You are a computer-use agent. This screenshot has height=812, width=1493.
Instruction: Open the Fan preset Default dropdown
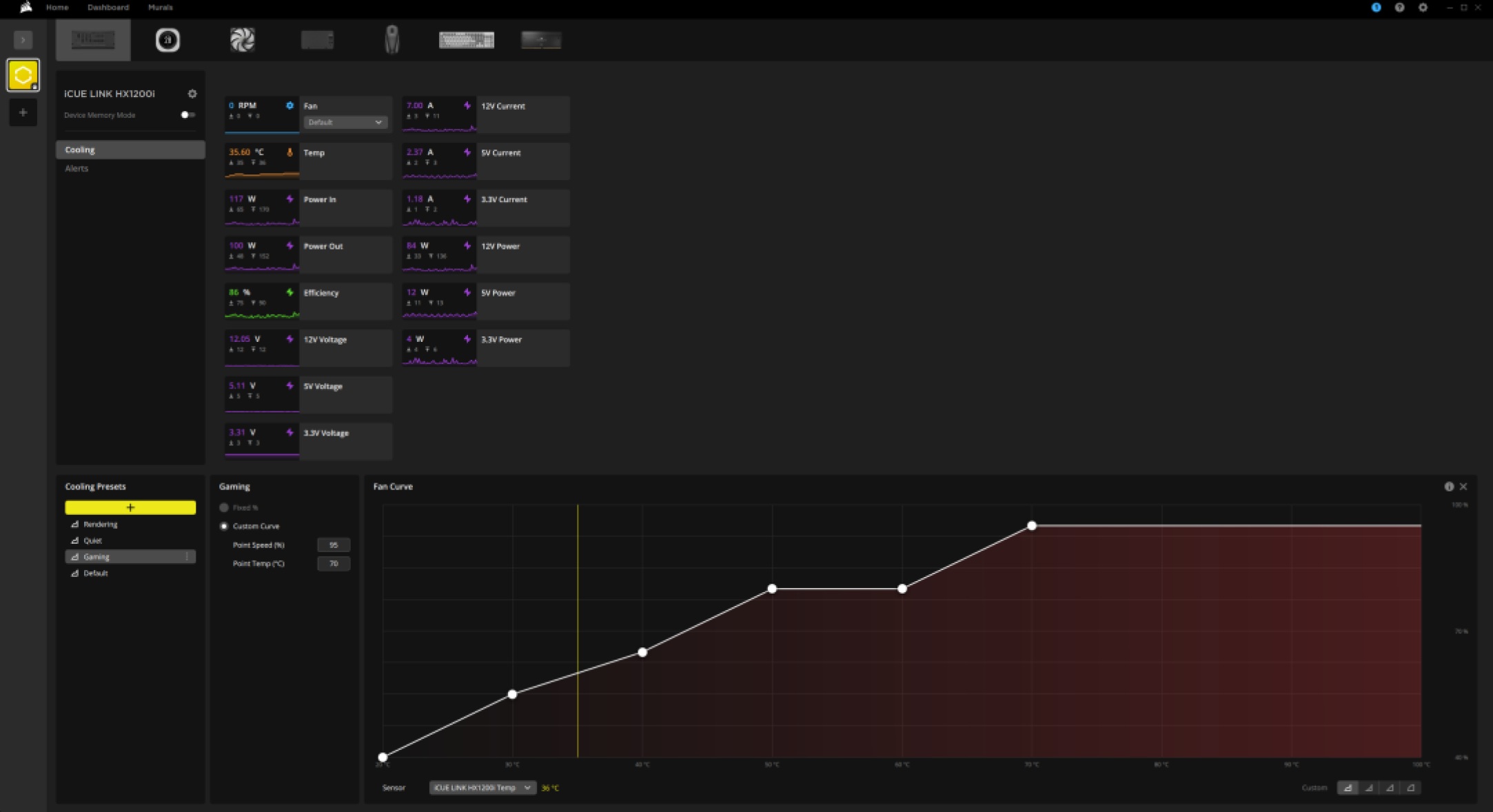(x=345, y=122)
